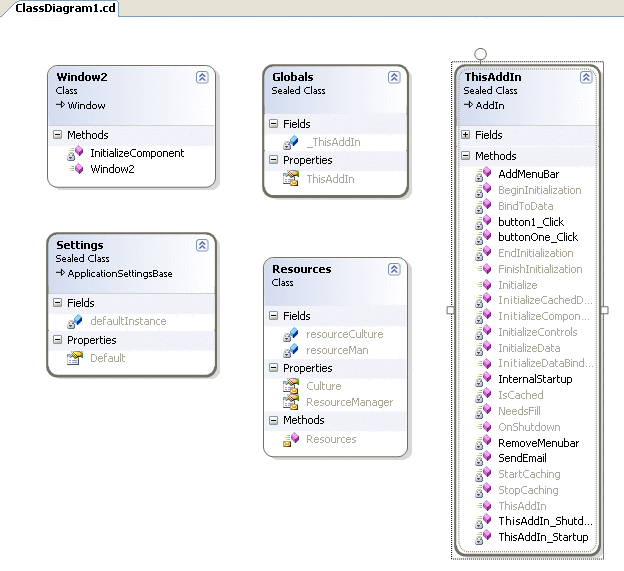Collapse the ThisAddIn class shape chevron
The image size is (624, 571).
(x=586, y=77)
